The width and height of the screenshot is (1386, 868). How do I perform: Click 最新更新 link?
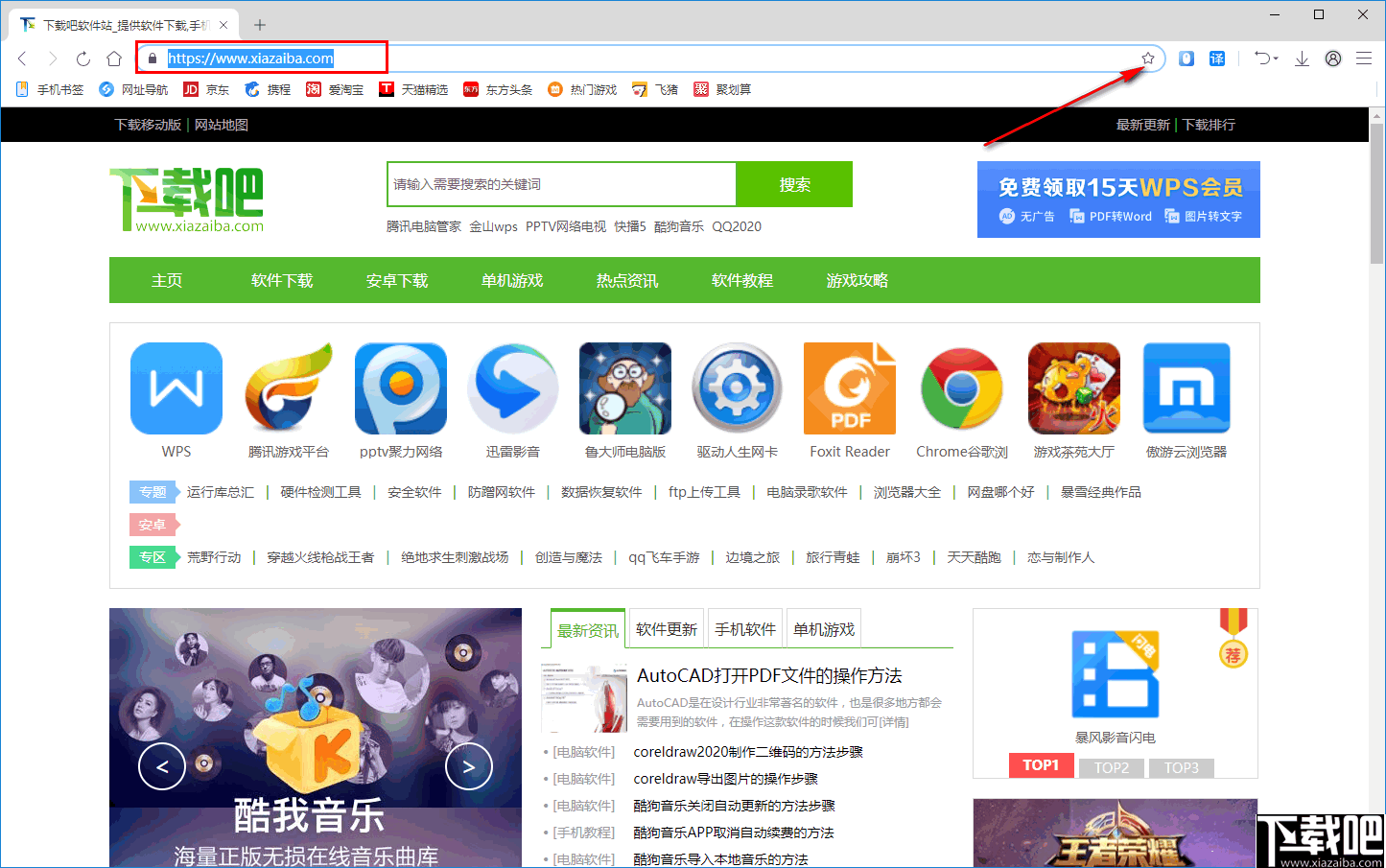1143,125
